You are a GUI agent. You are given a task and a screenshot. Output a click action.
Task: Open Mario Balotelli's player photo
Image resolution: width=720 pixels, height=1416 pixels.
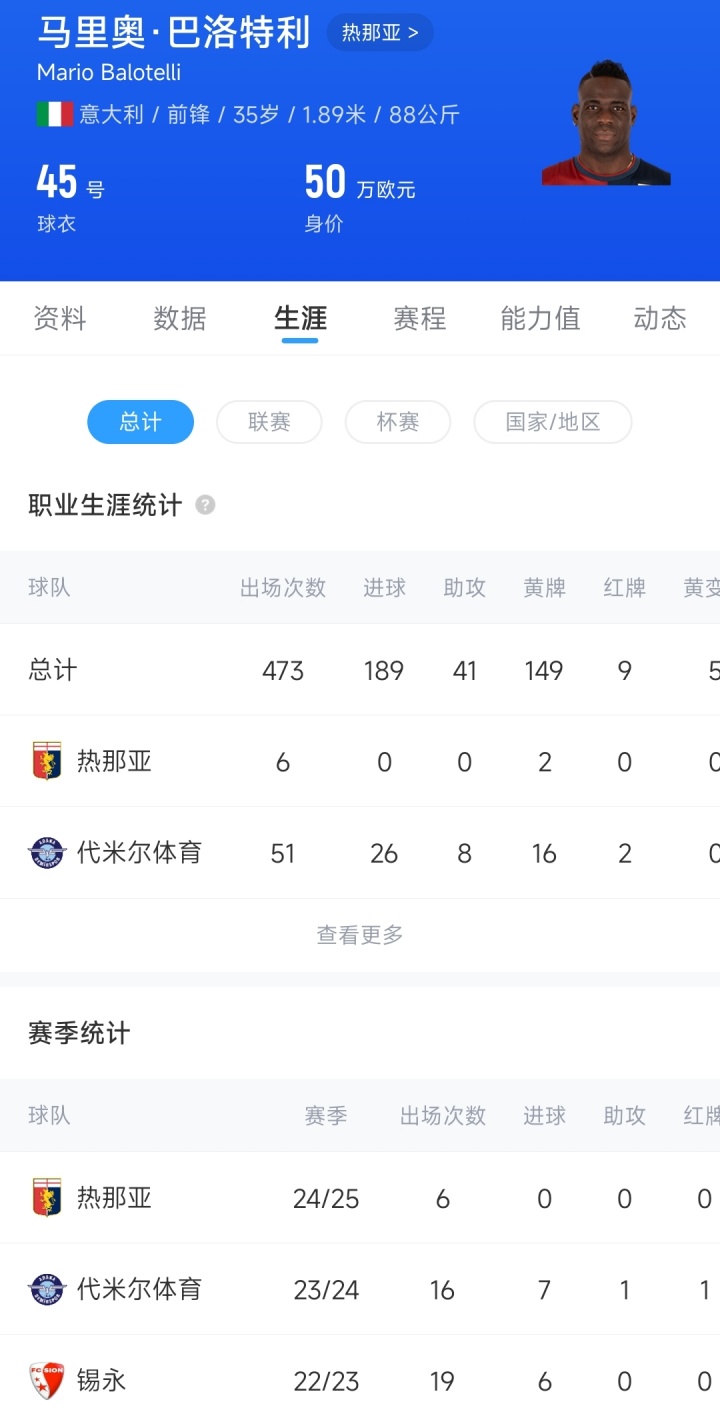coord(606,124)
